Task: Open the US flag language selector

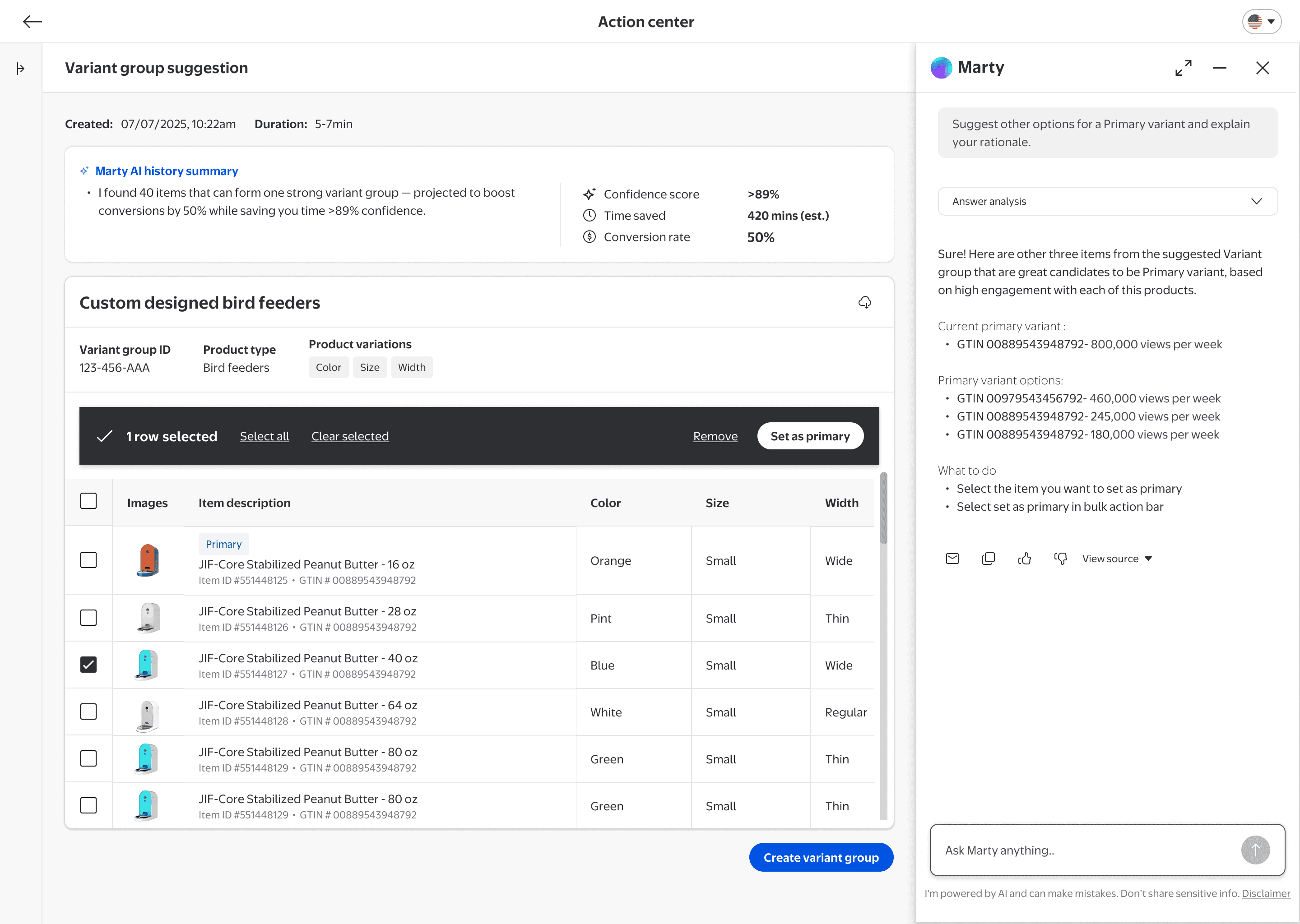Action: pos(1261,22)
